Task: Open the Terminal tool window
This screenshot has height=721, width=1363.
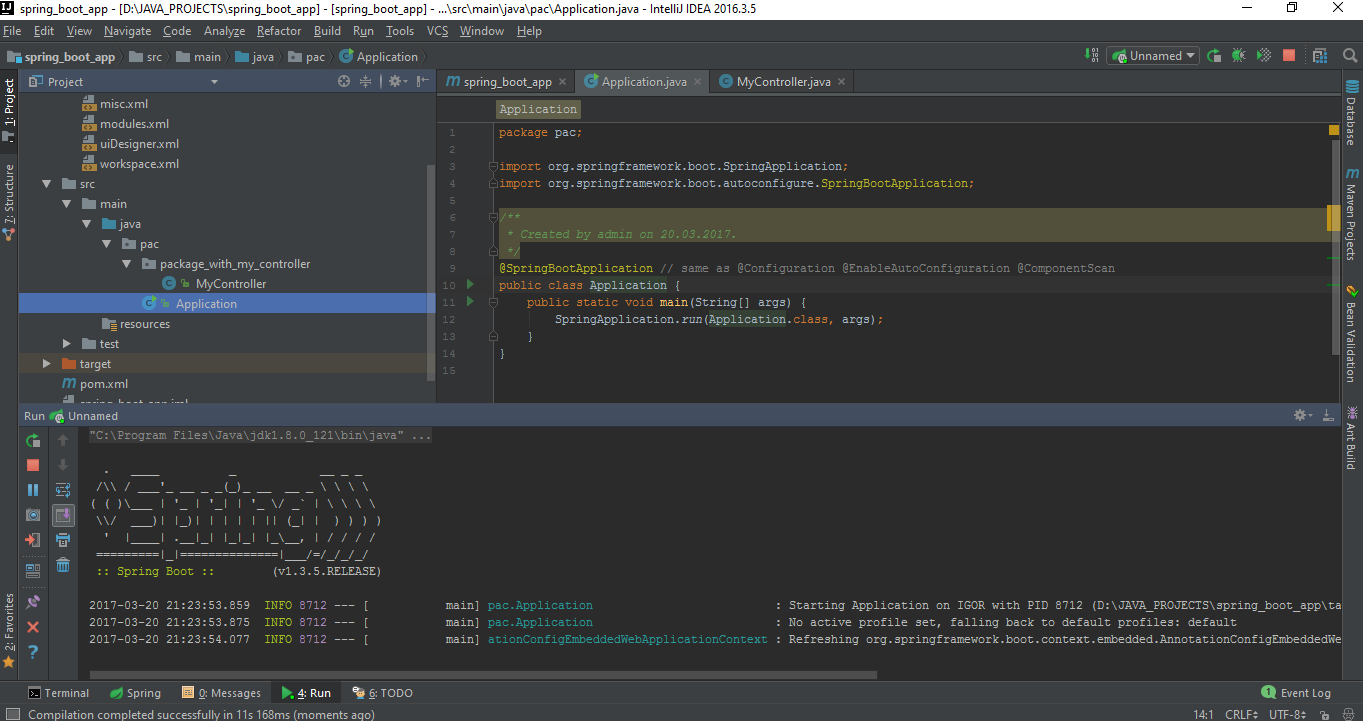Action: point(58,692)
